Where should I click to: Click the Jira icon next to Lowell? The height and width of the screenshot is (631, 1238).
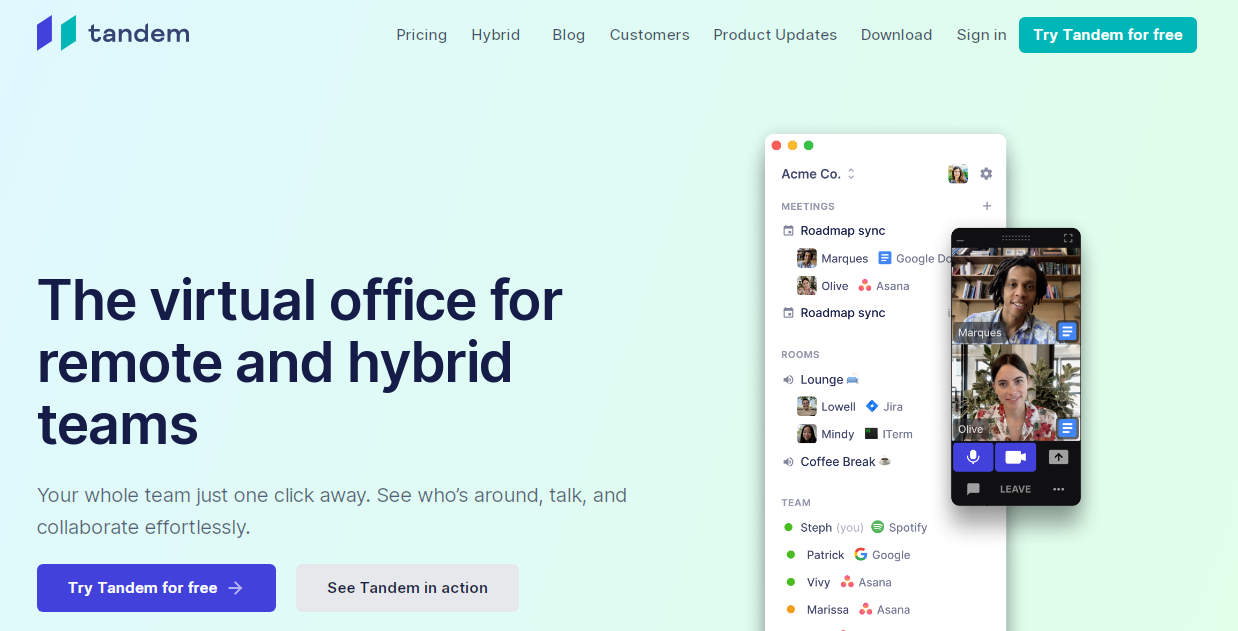click(872, 407)
